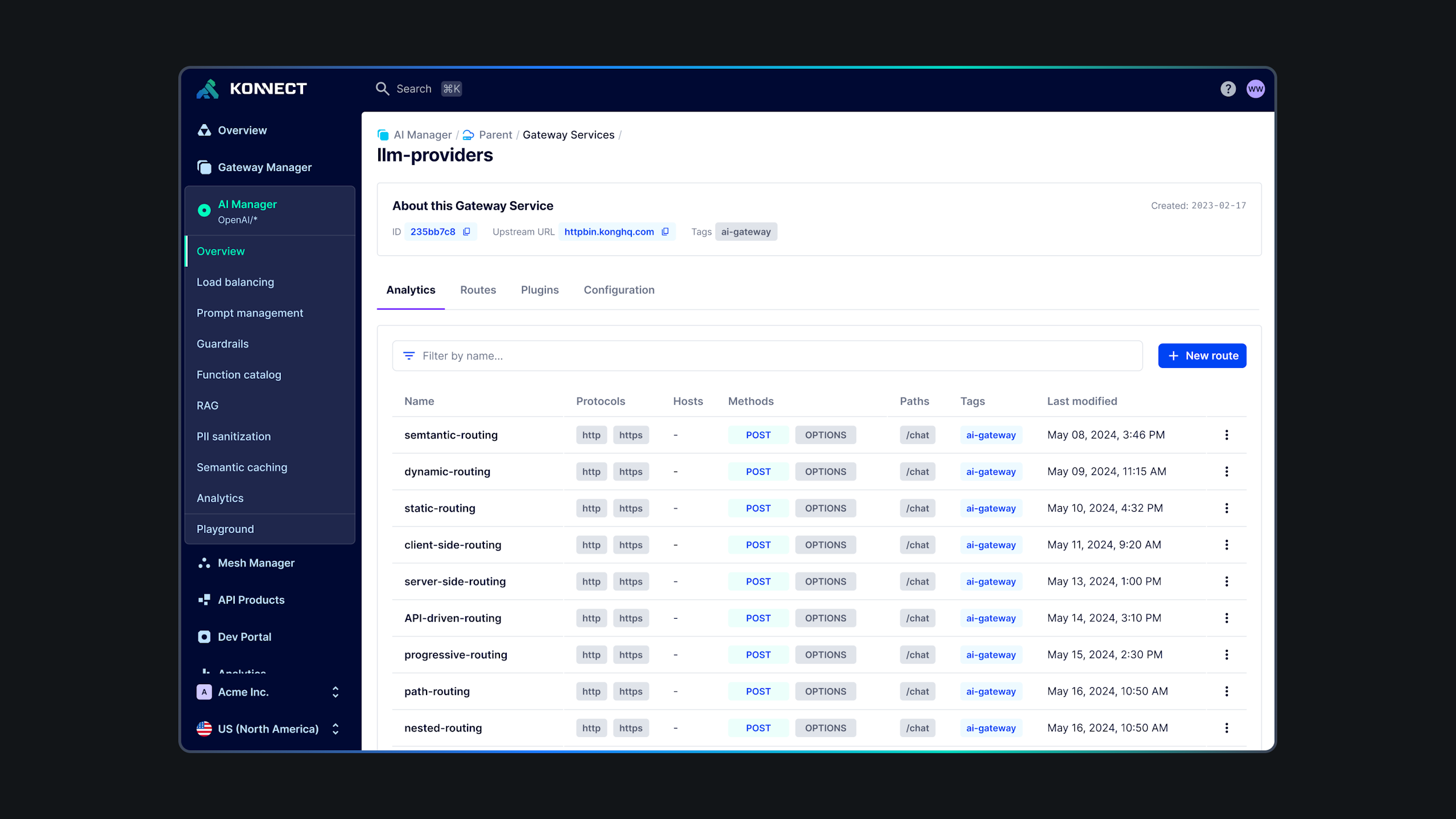This screenshot has height=819, width=1456.
Task: Switch to the Routes tab
Action: 478,290
